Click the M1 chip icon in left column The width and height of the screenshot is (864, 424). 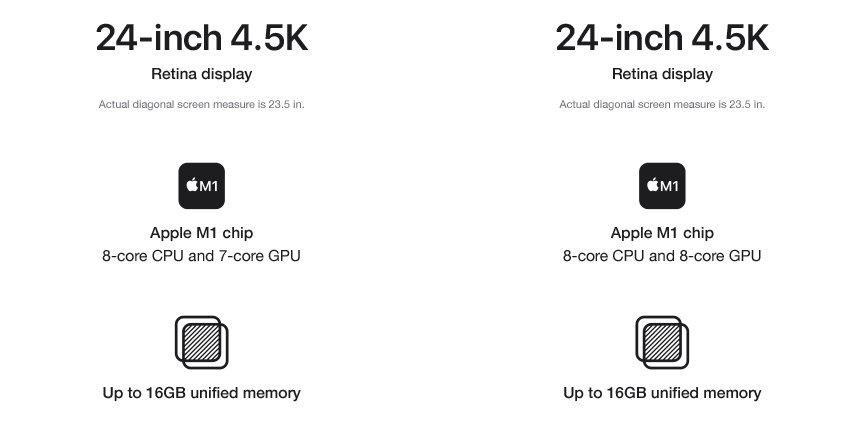[202, 186]
